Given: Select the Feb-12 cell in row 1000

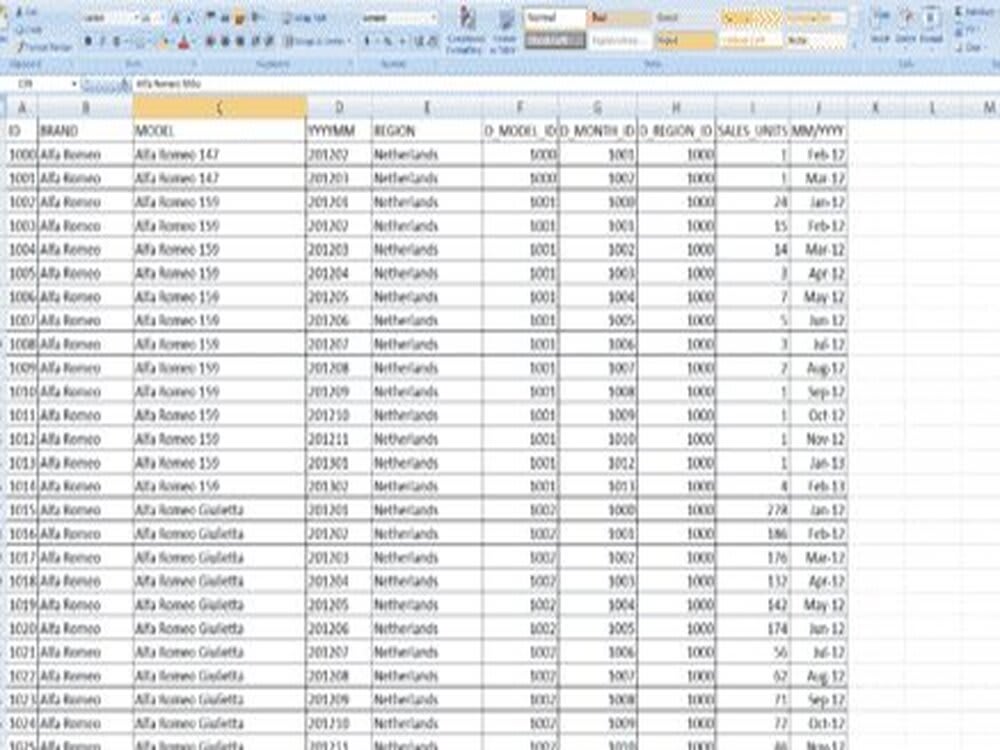Looking at the screenshot, I should [819, 155].
